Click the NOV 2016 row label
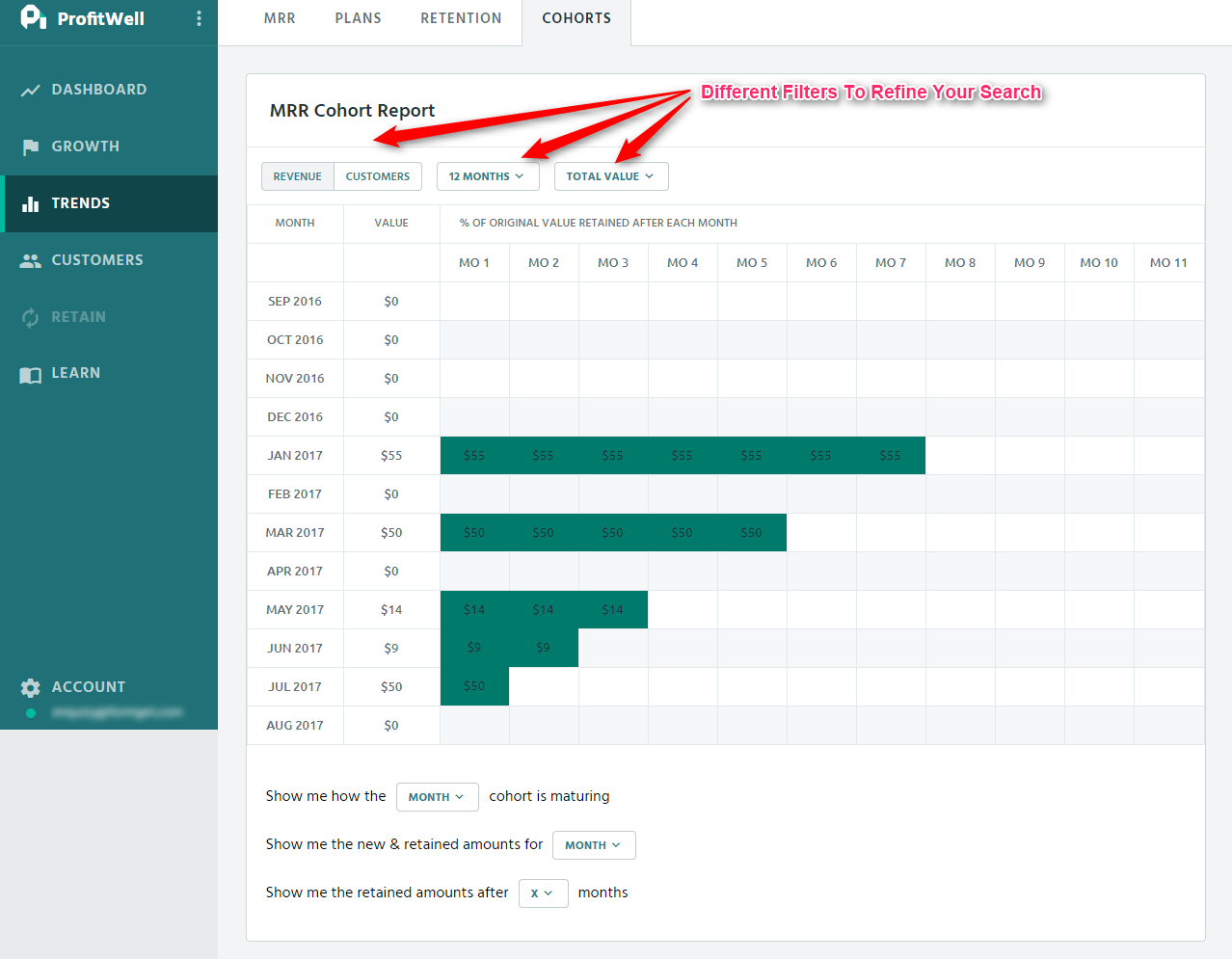 295,379
